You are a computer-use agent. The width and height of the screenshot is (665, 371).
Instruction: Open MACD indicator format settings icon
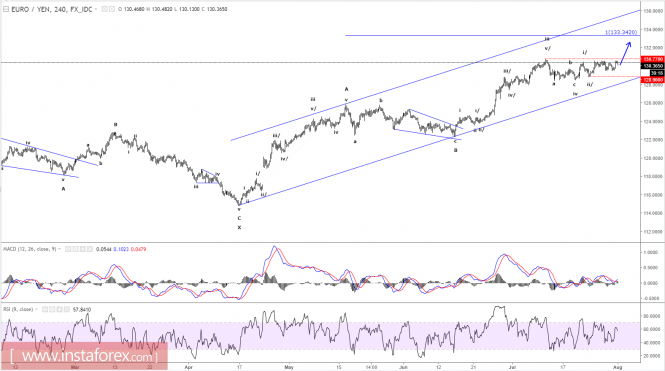click(x=75, y=249)
